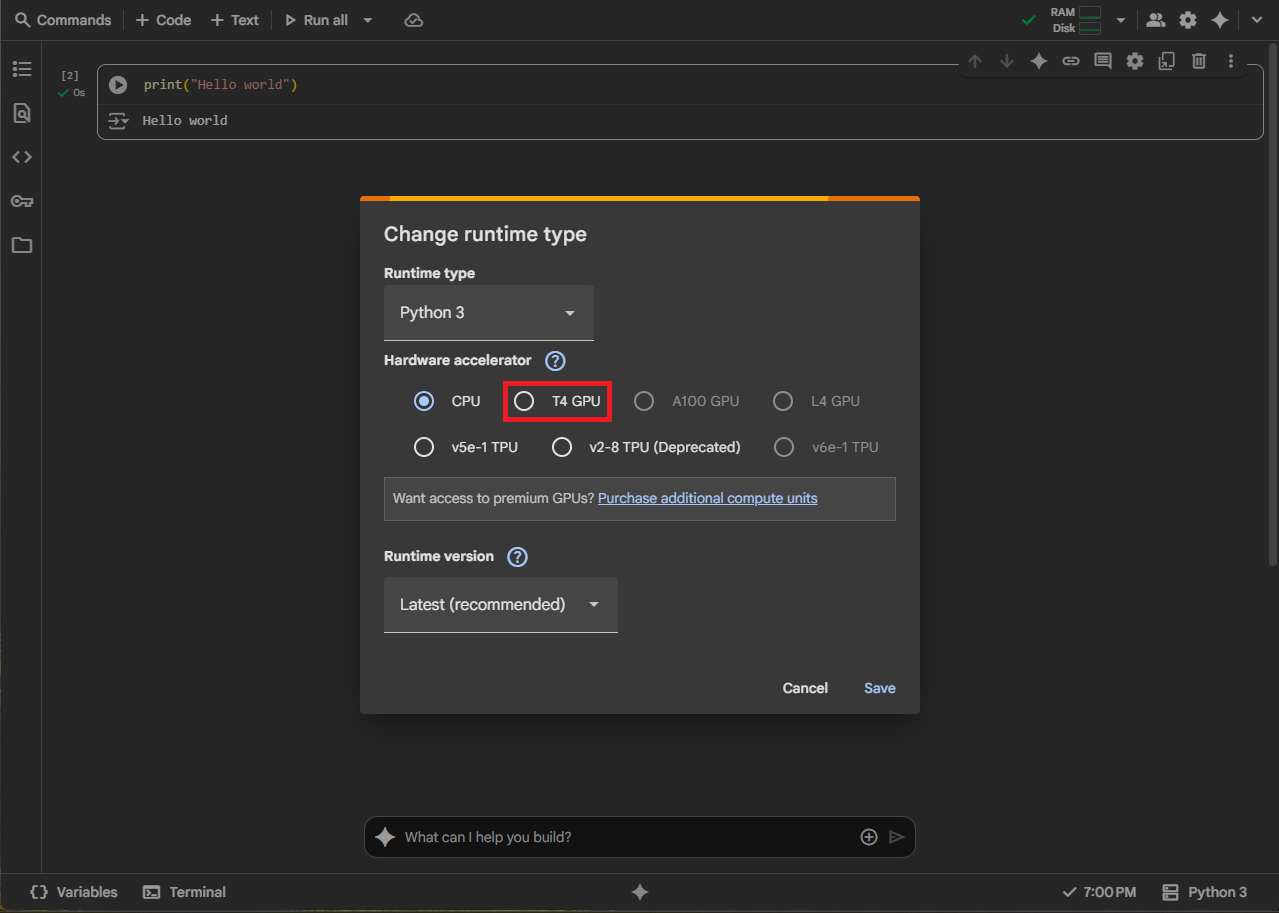Open the Files folder icon in sidebar
1279x913 pixels.
point(22,245)
